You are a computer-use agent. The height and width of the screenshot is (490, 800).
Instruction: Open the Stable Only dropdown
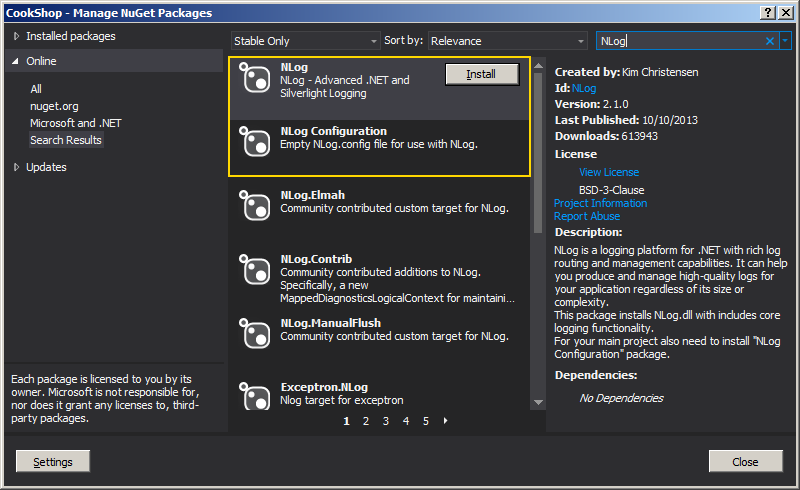305,41
